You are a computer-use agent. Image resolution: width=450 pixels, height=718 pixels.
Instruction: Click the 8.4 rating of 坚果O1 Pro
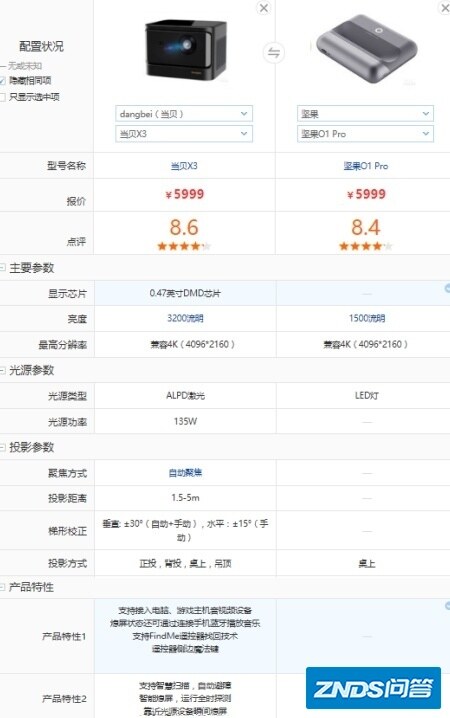[x=366, y=227]
